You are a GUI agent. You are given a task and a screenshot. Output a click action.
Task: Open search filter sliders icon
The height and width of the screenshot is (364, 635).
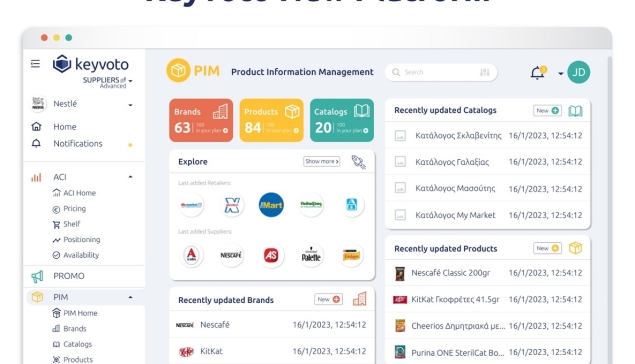coord(484,72)
